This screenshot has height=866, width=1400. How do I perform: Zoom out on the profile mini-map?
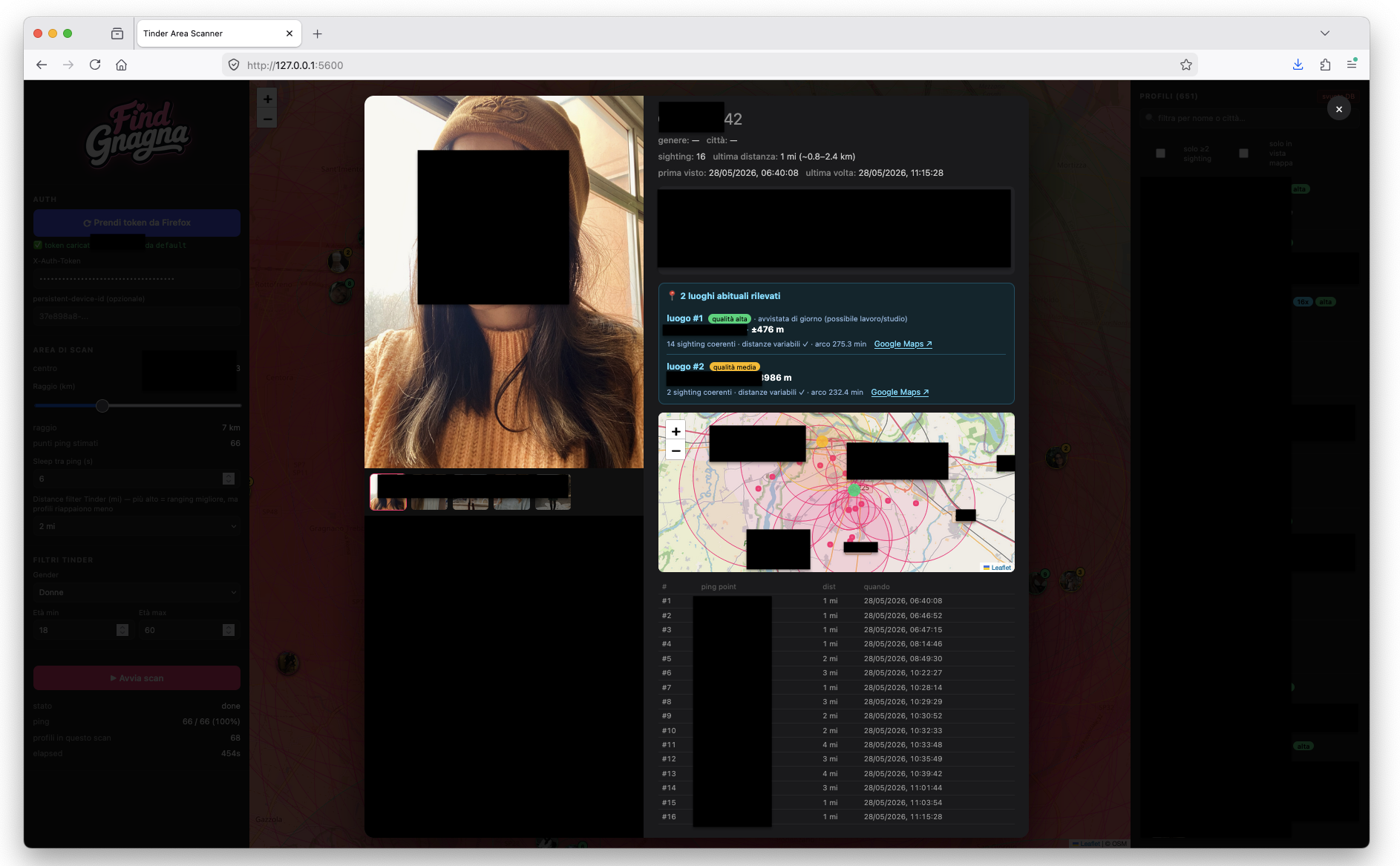coord(676,450)
